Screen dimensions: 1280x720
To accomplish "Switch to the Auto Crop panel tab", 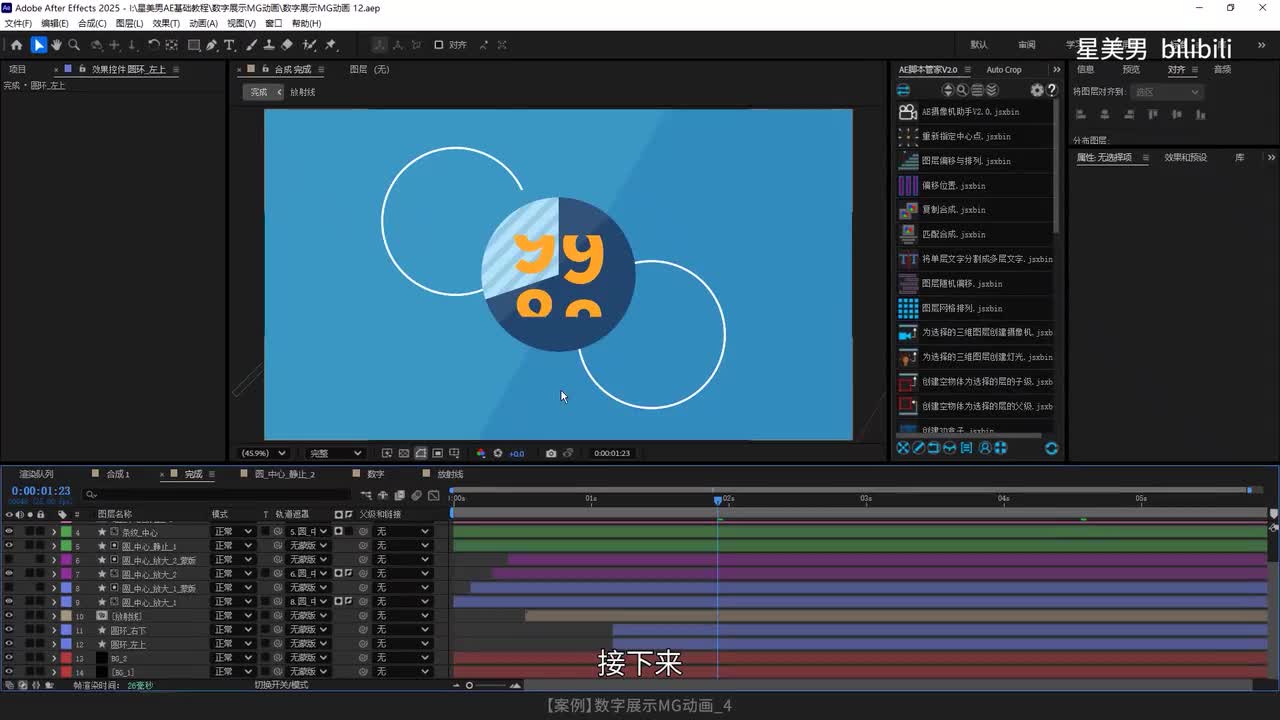I will click(x=1004, y=70).
